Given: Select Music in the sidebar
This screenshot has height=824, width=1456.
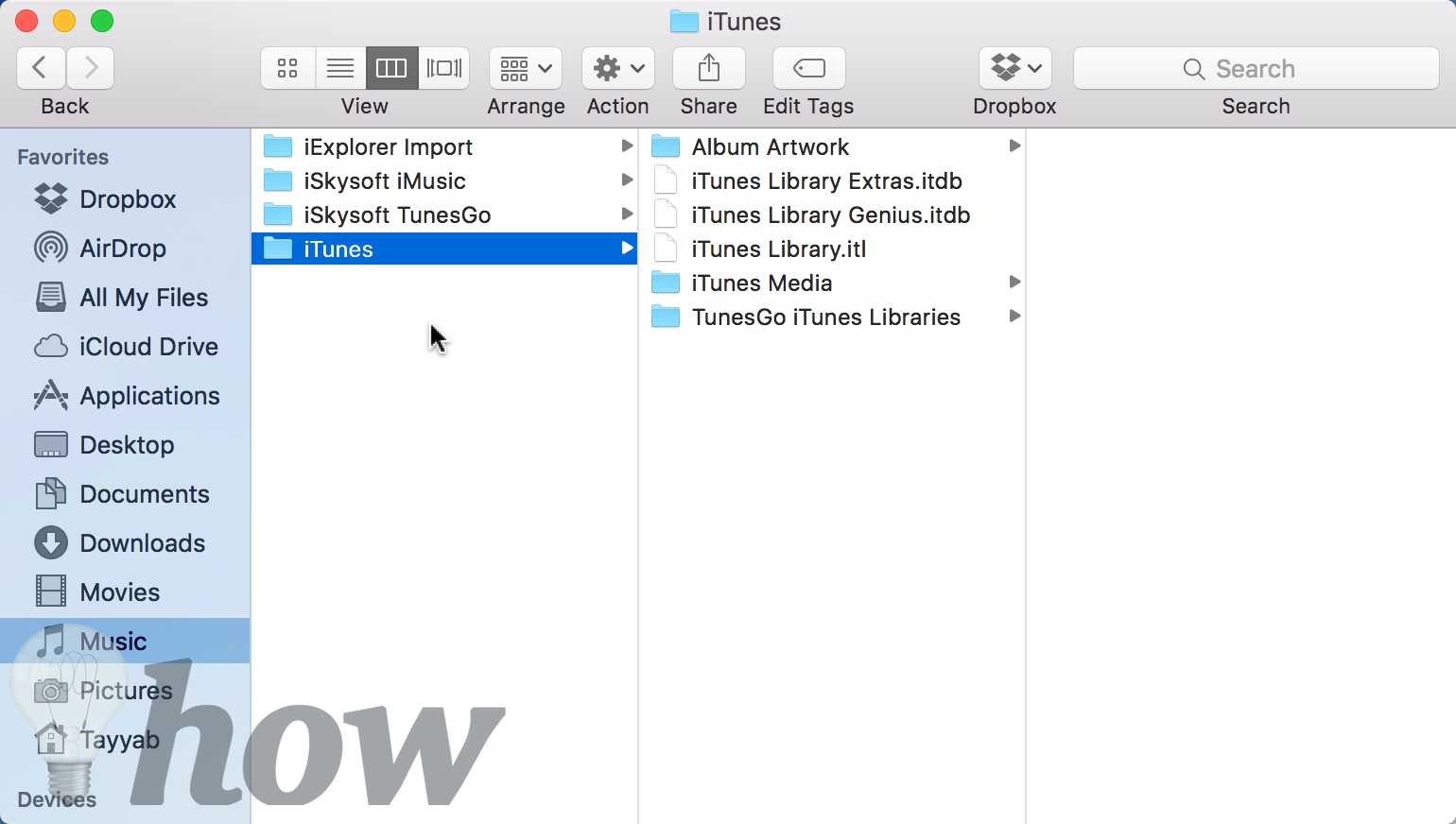Looking at the screenshot, I should click(125, 641).
